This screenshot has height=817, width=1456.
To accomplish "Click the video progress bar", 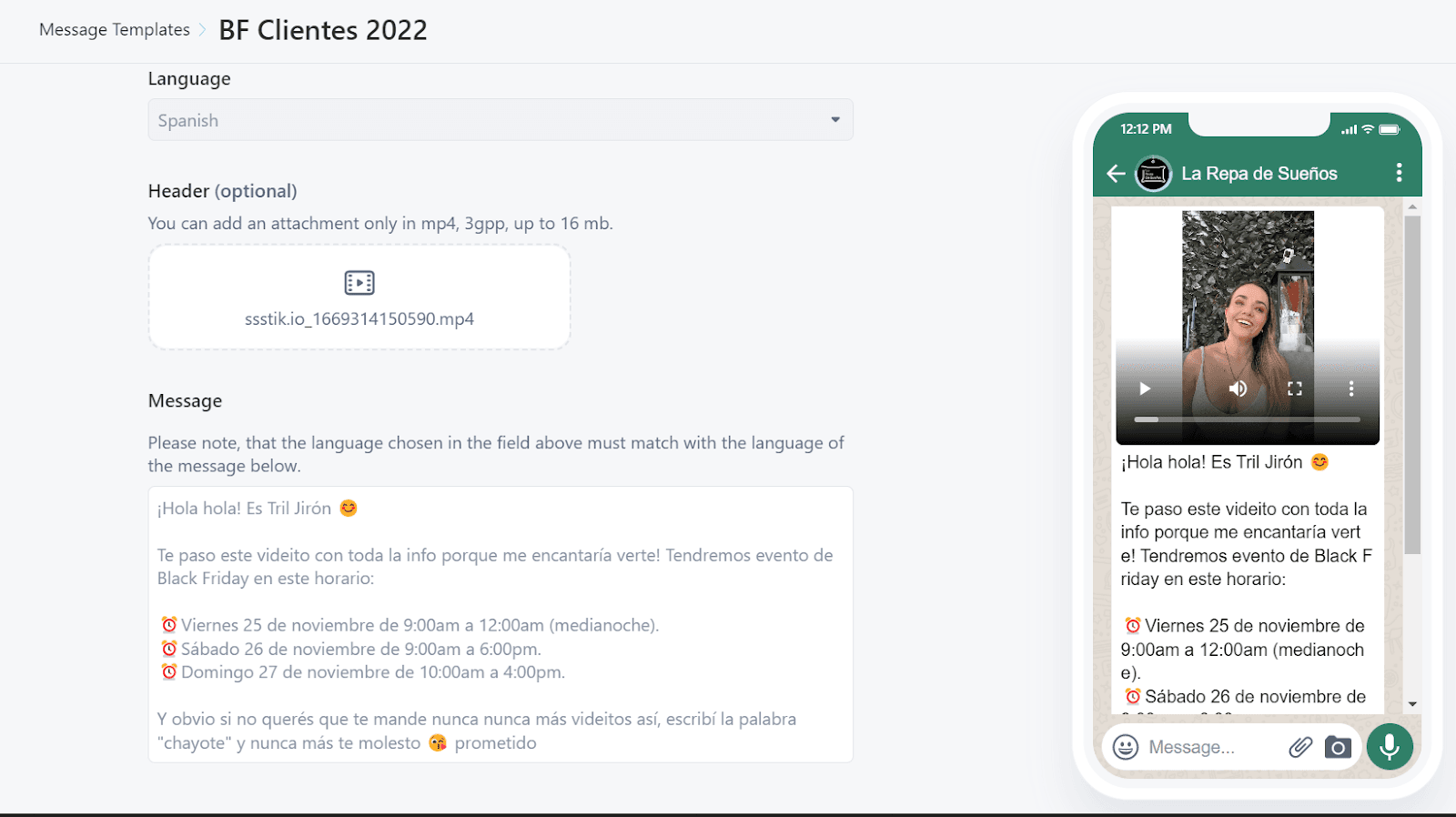I will (x=1247, y=419).
